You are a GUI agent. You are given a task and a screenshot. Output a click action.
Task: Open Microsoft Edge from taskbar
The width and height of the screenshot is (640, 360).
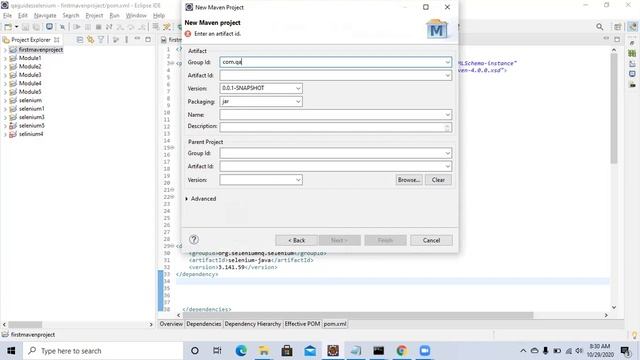coord(241,351)
